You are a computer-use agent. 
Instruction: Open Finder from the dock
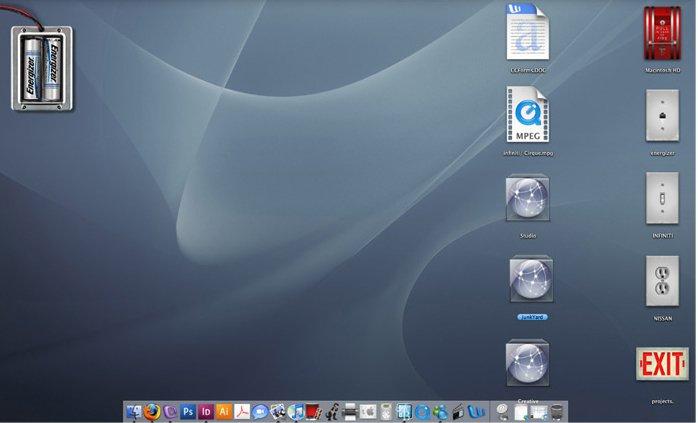134,412
